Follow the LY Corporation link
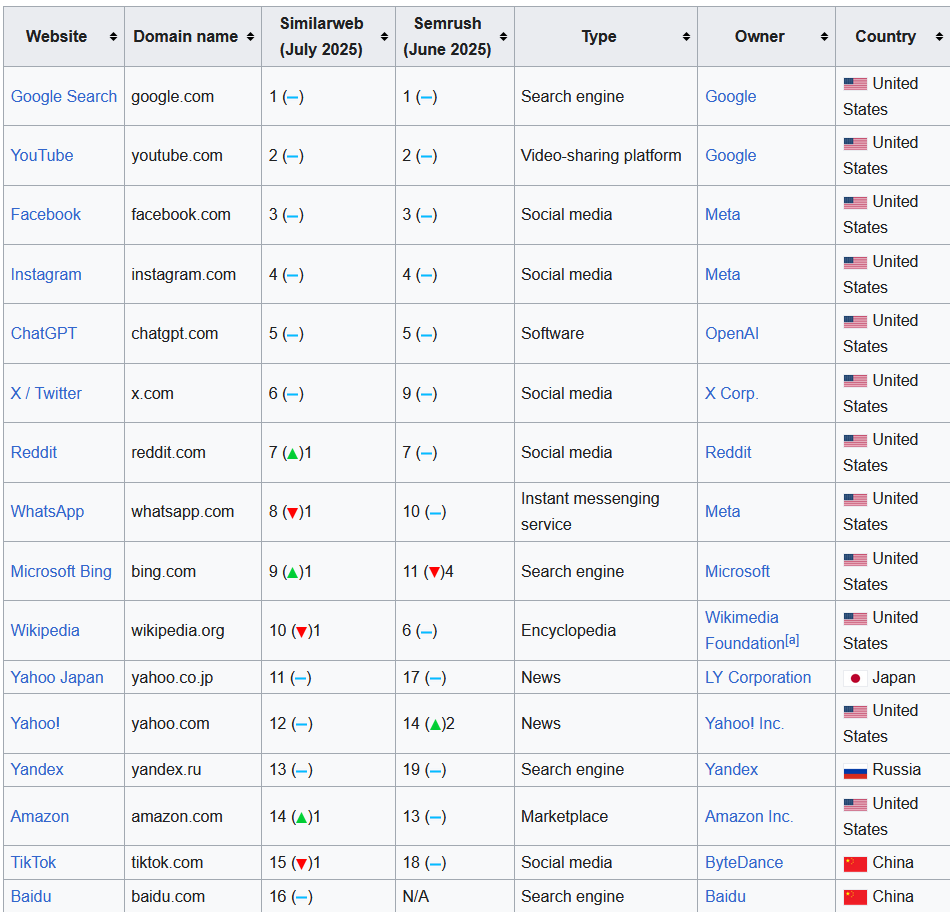950x912 pixels. (x=758, y=677)
